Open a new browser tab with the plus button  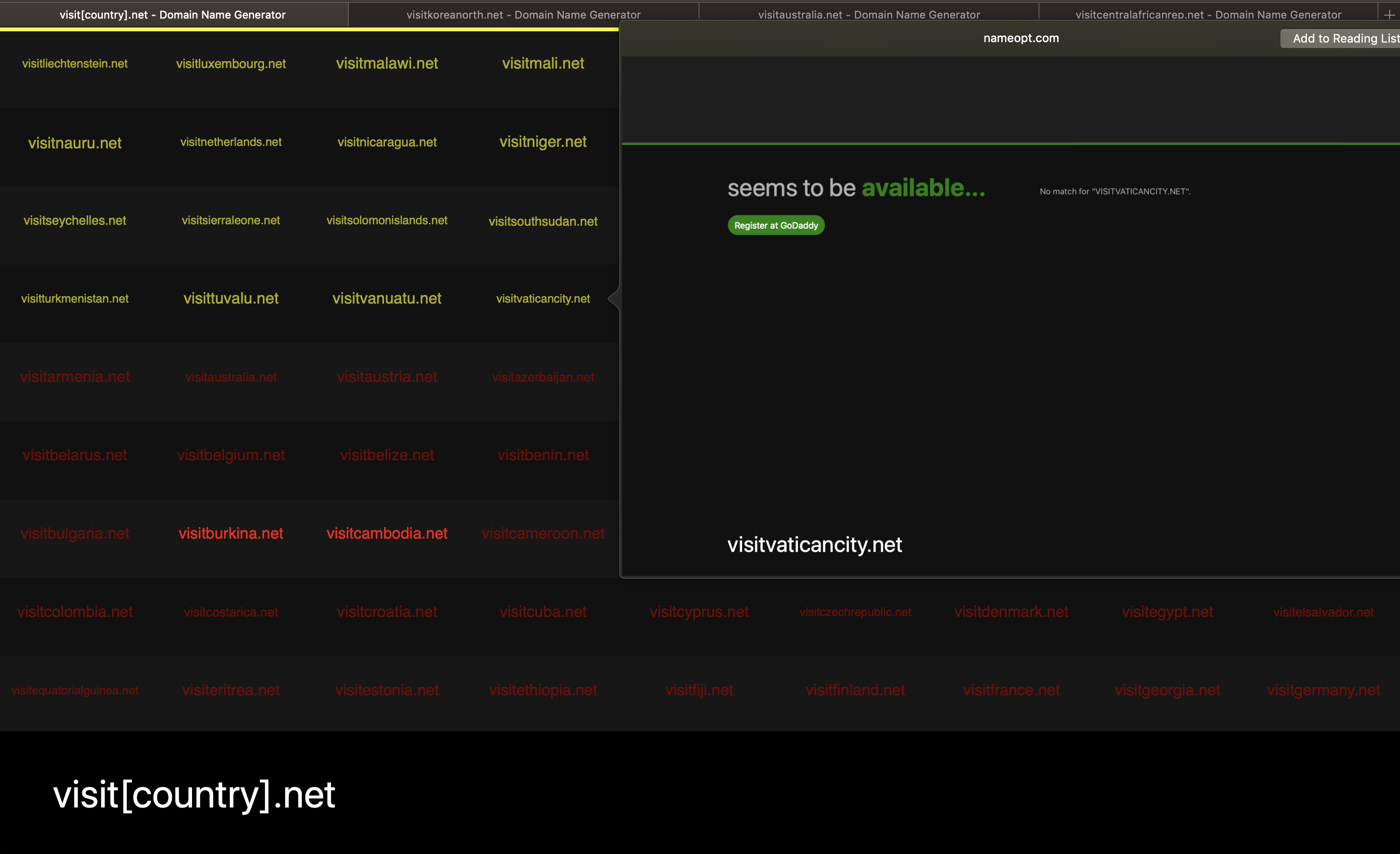(1389, 14)
